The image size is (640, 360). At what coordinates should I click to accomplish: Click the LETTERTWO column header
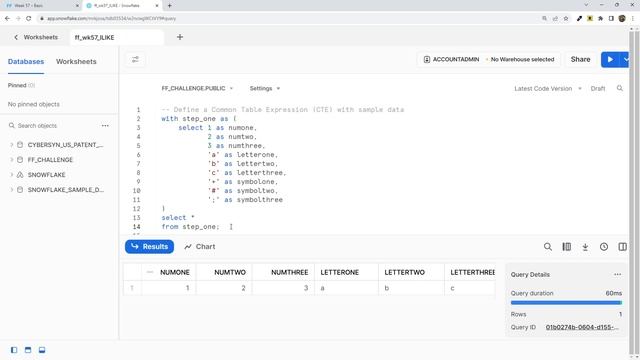coord(404,272)
